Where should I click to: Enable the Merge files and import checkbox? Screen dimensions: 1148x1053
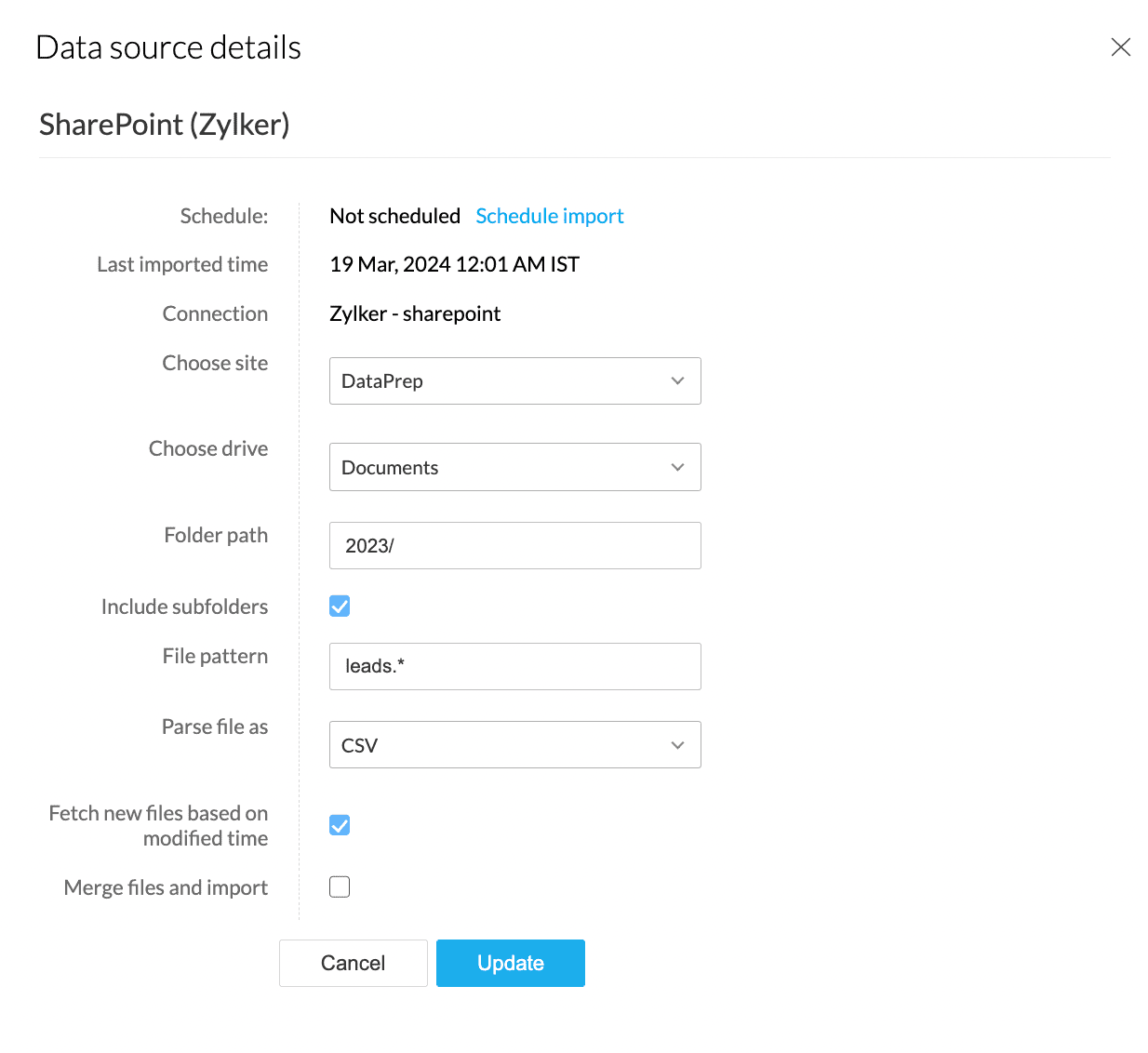coord(340,887)
